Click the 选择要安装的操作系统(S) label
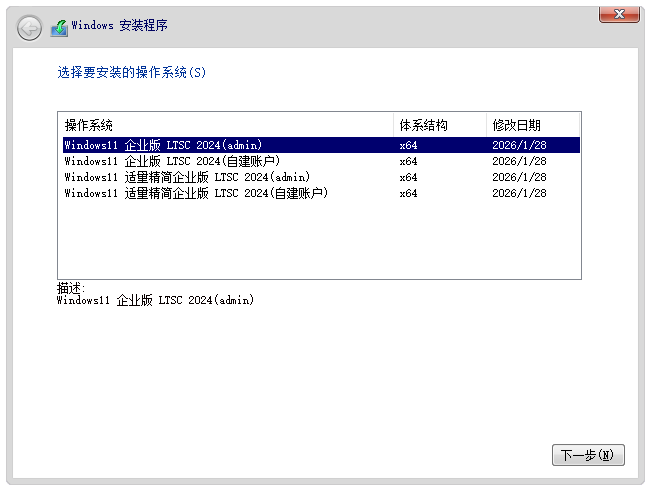The image size is (651, 494). [132, 73]
